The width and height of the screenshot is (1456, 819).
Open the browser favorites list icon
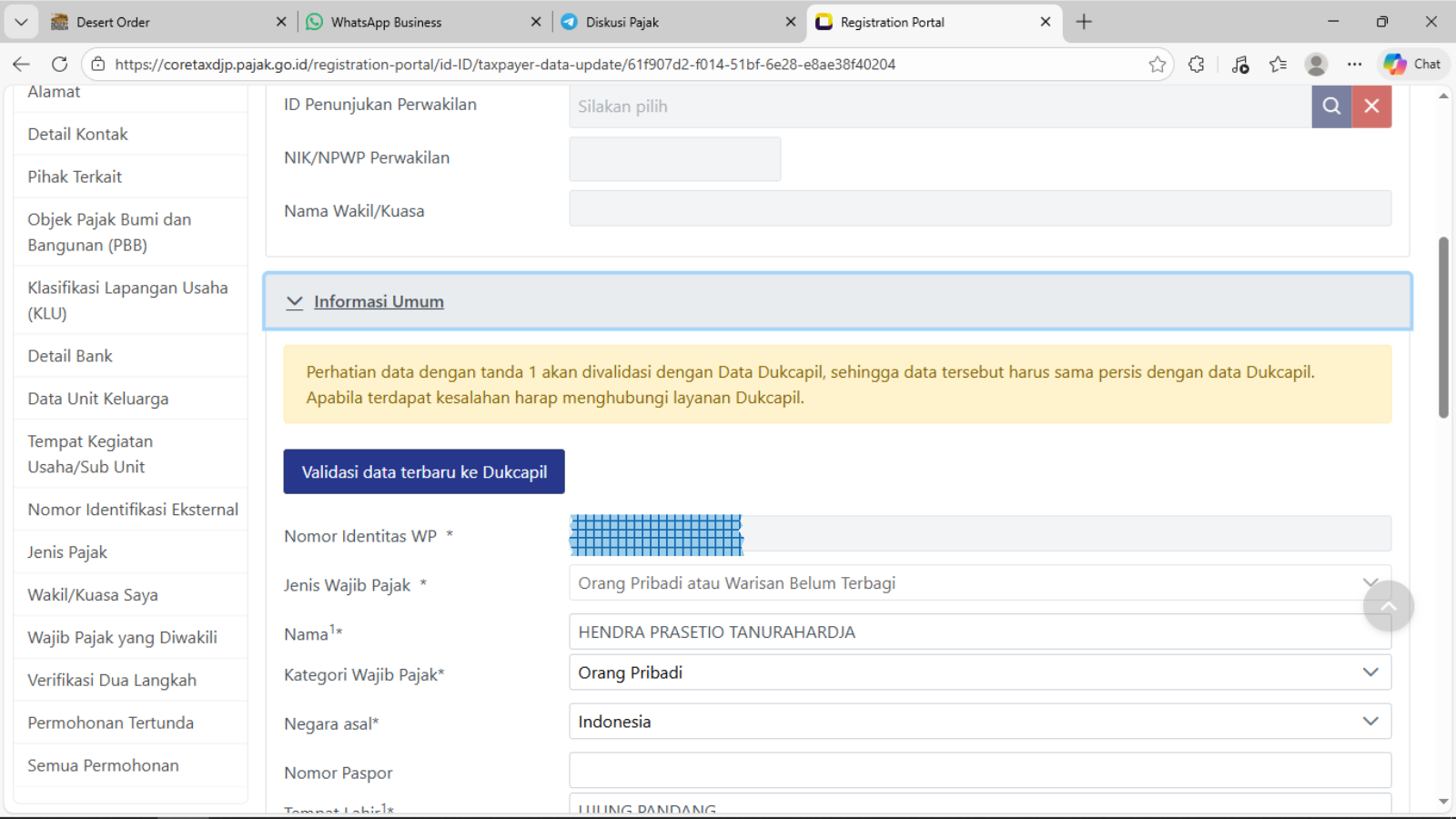point(1278,64)
